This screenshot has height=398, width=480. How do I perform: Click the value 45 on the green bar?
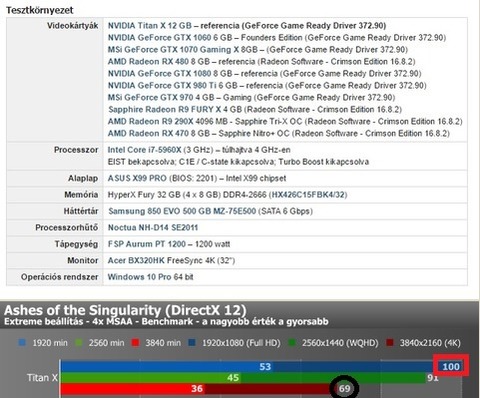click(x=233, y=378)
